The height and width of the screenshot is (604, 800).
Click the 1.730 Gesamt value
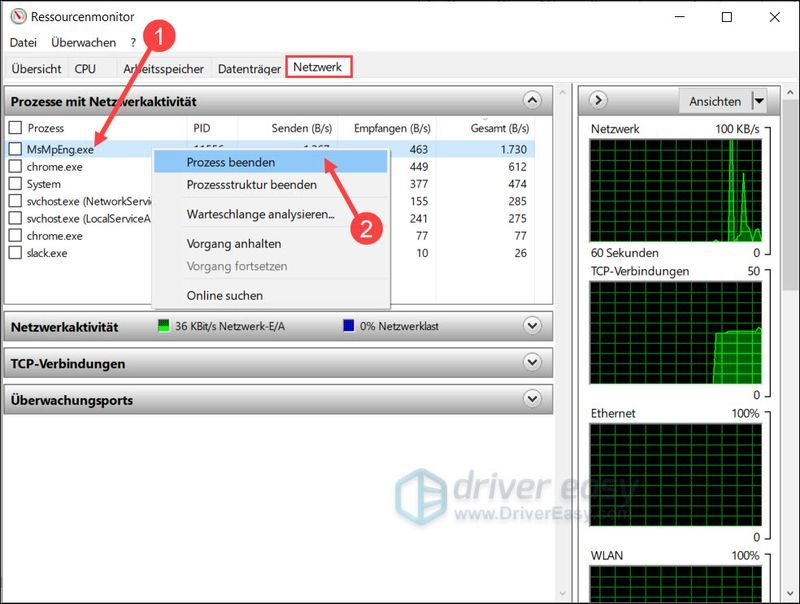[x=513, y=149]
